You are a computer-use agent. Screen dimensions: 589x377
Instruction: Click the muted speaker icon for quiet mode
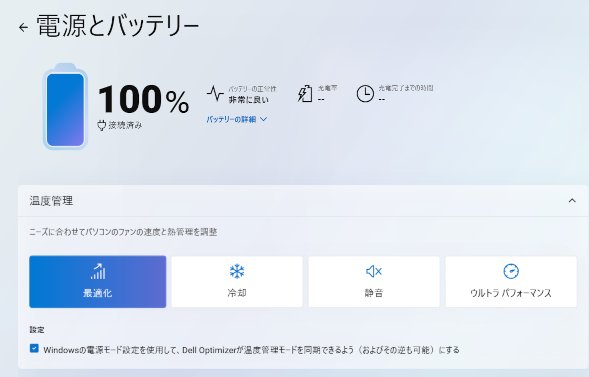point(374,271)
